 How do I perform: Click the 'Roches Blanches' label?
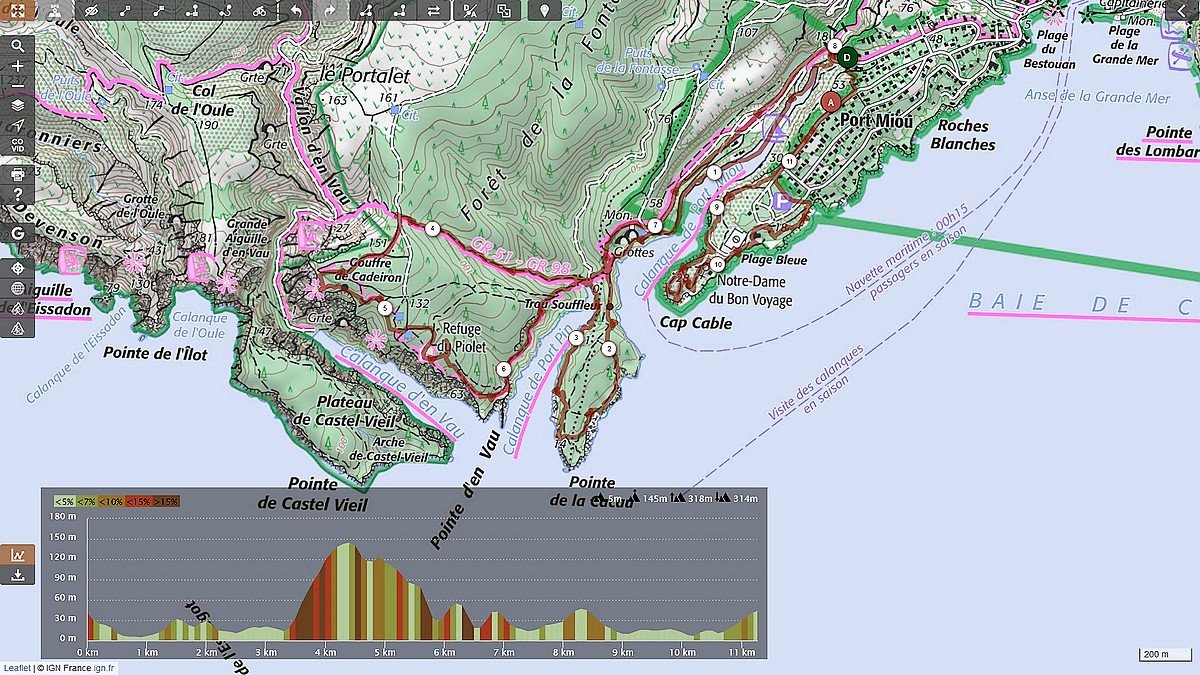pos(963,135)
